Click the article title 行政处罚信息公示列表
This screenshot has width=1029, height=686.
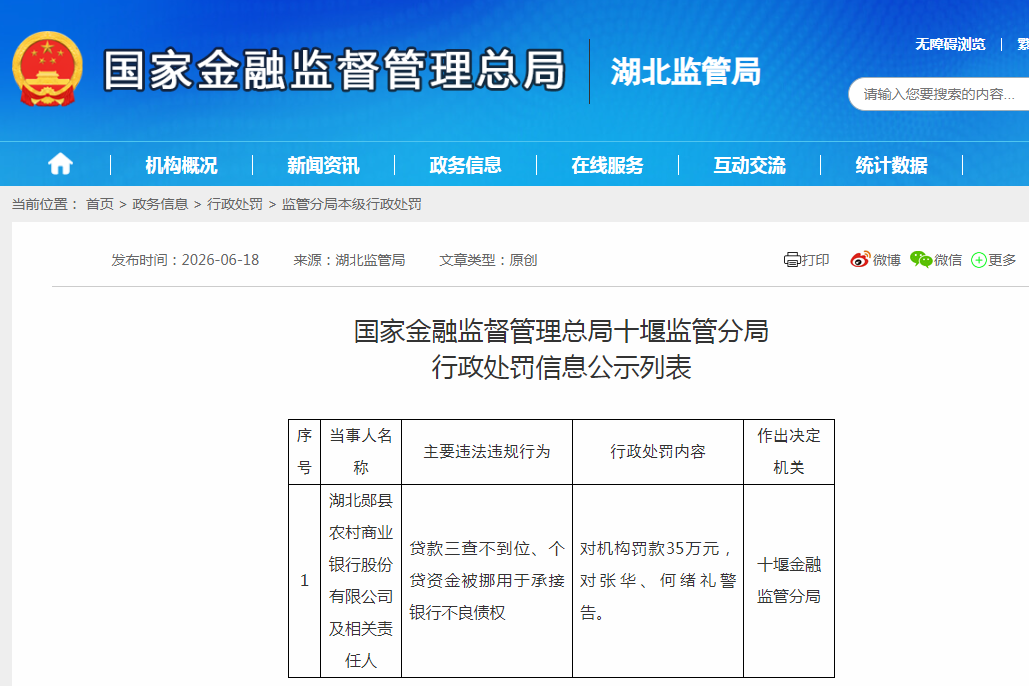(x=561, y=368)
